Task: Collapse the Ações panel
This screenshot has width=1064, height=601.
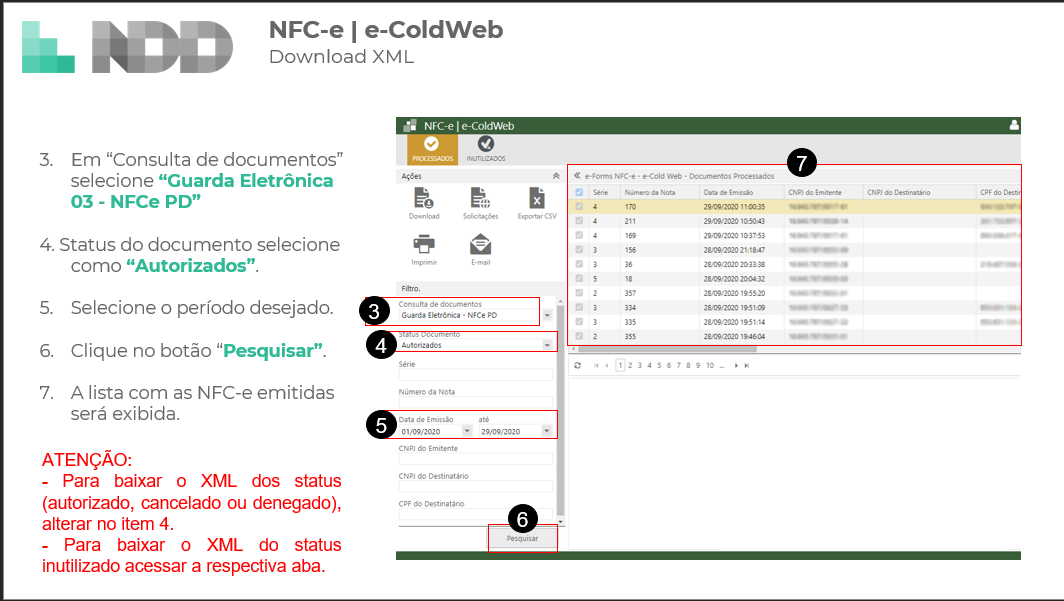Action: 556,176
